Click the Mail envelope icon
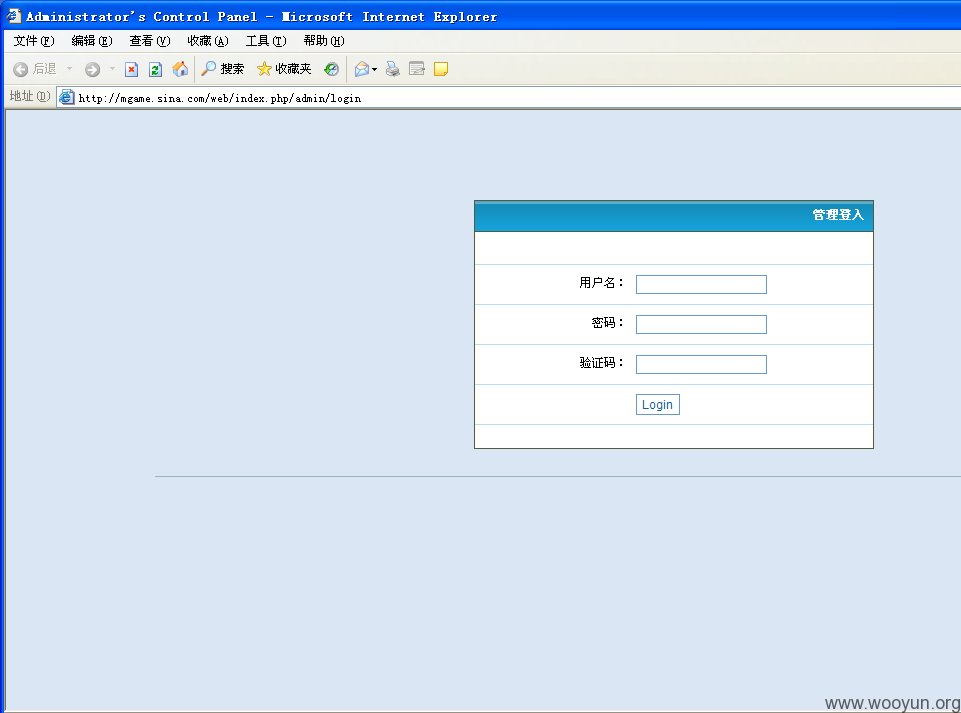The image size is (961, 713). [362, 69]
